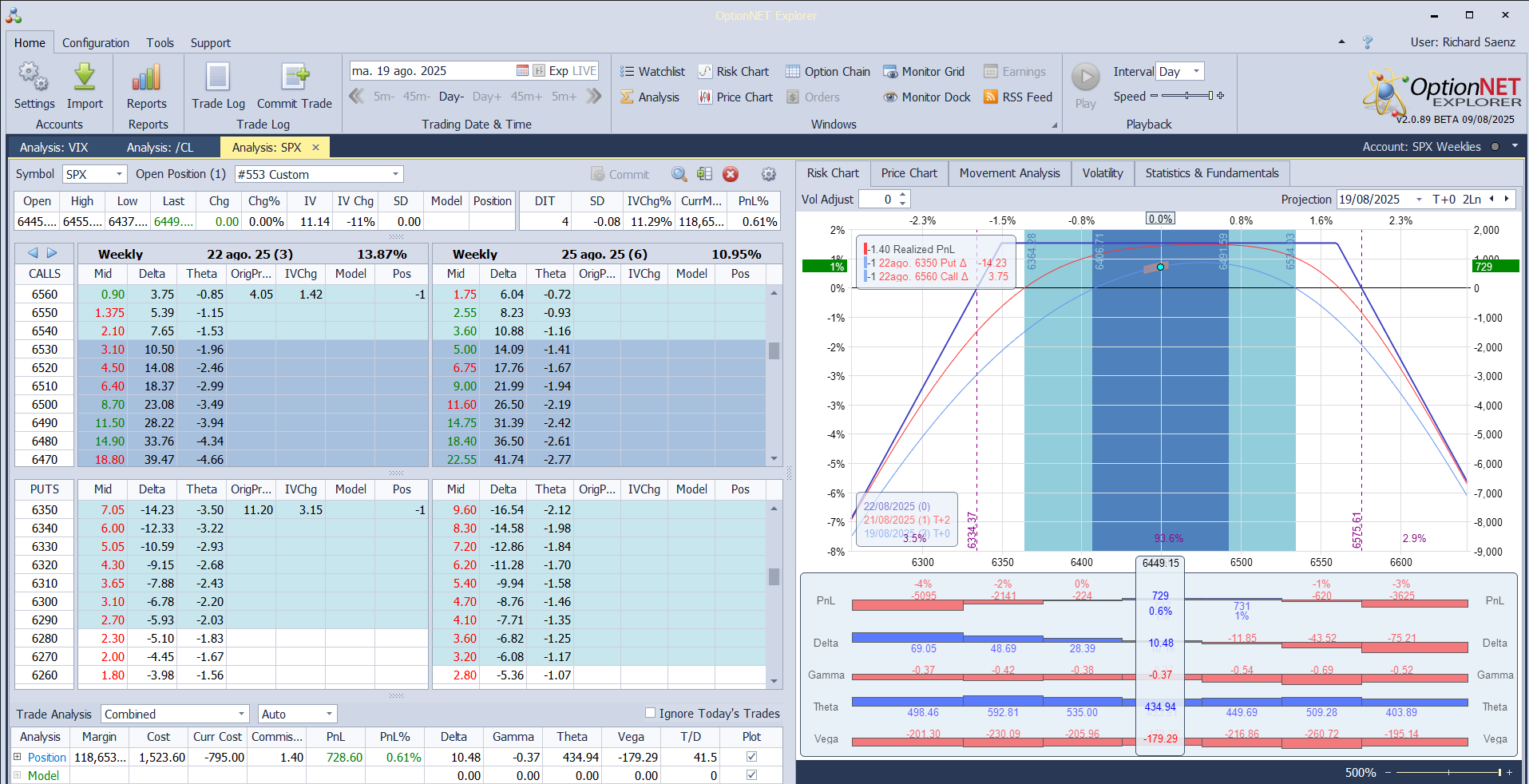Open the Risk Chart window from the ribbon

(733, 72)
